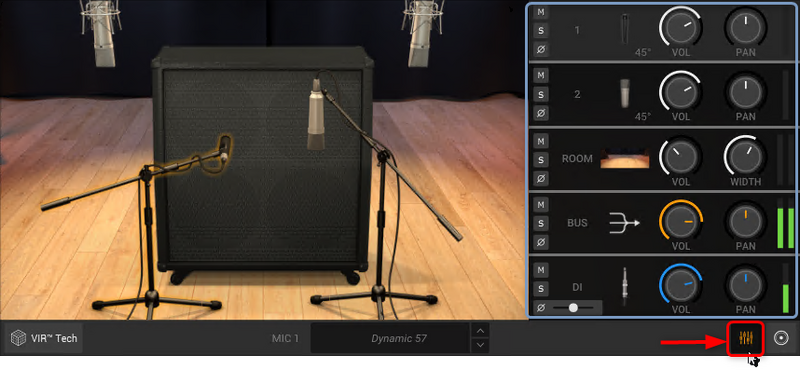Mute mic channel 2
Viewport: 800px width, 383px height.
coord(541,76)
